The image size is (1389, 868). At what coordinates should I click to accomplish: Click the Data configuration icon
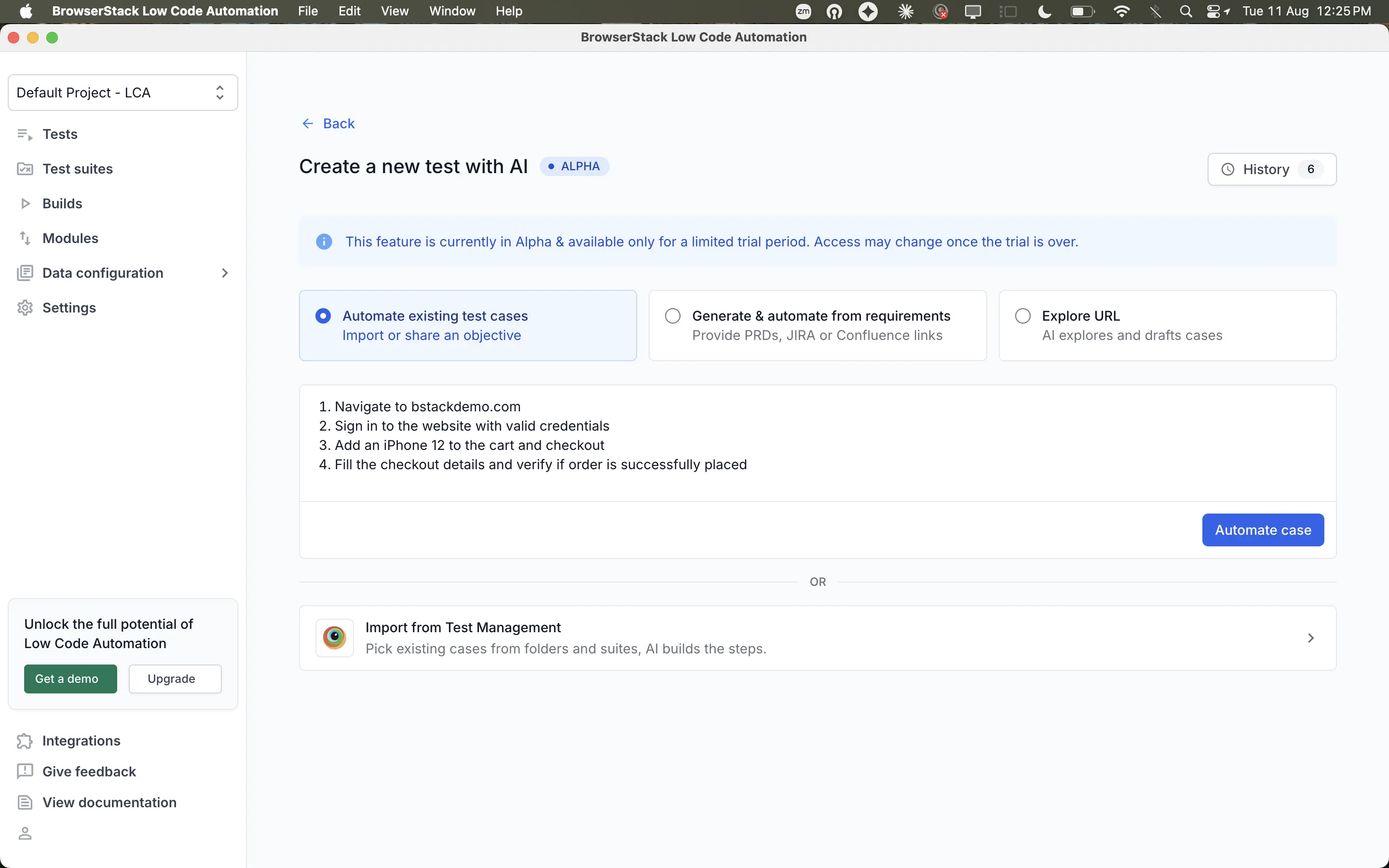pyautogui.click(x=25, y=272)
